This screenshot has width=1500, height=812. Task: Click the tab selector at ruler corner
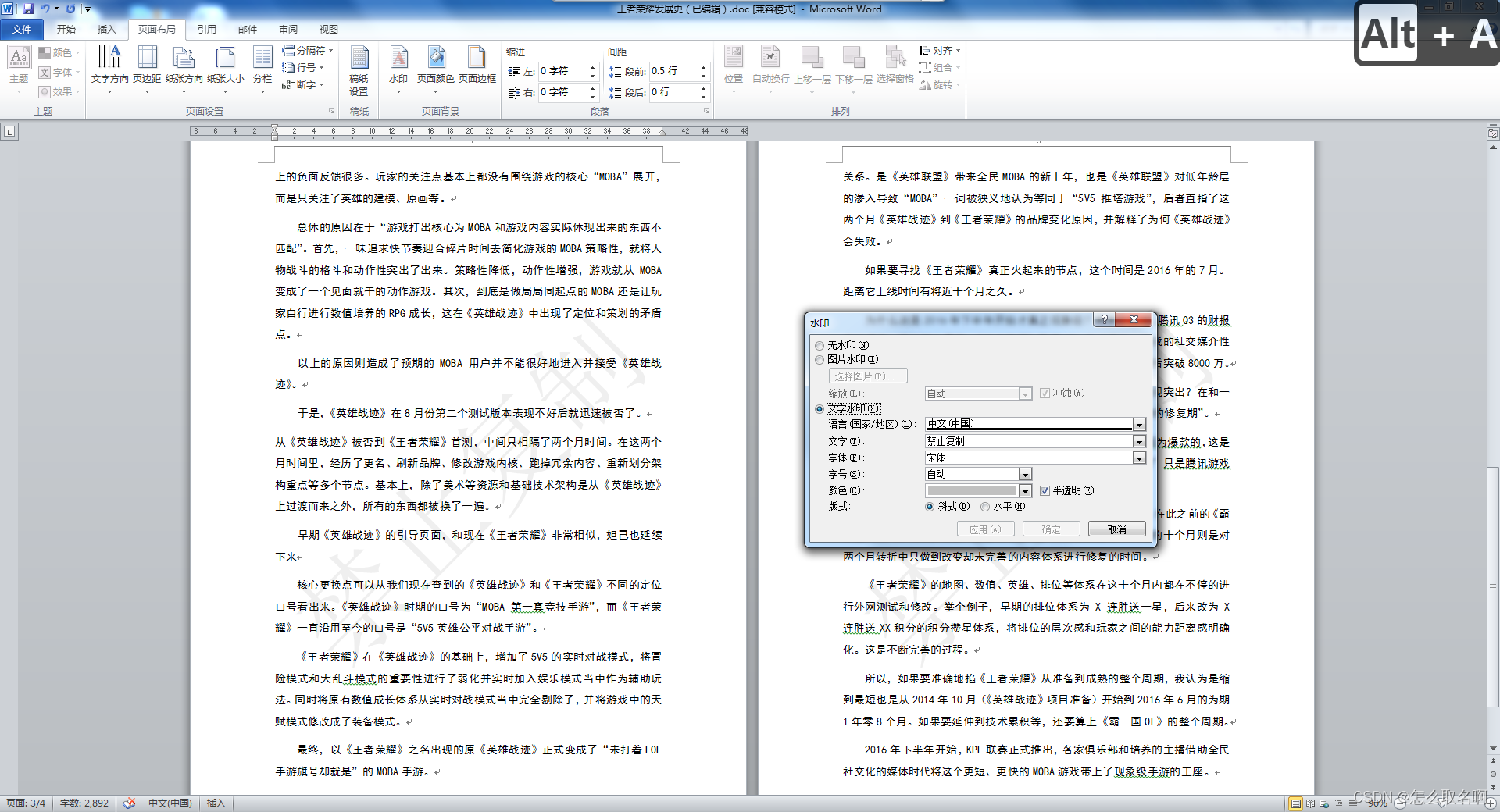click(x=9, y=132)
